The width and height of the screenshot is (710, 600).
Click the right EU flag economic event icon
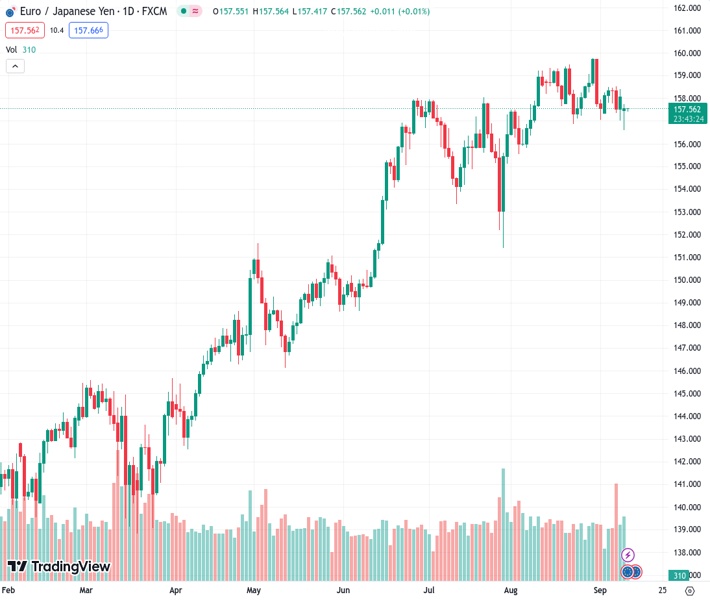click(x=635, y=572)
